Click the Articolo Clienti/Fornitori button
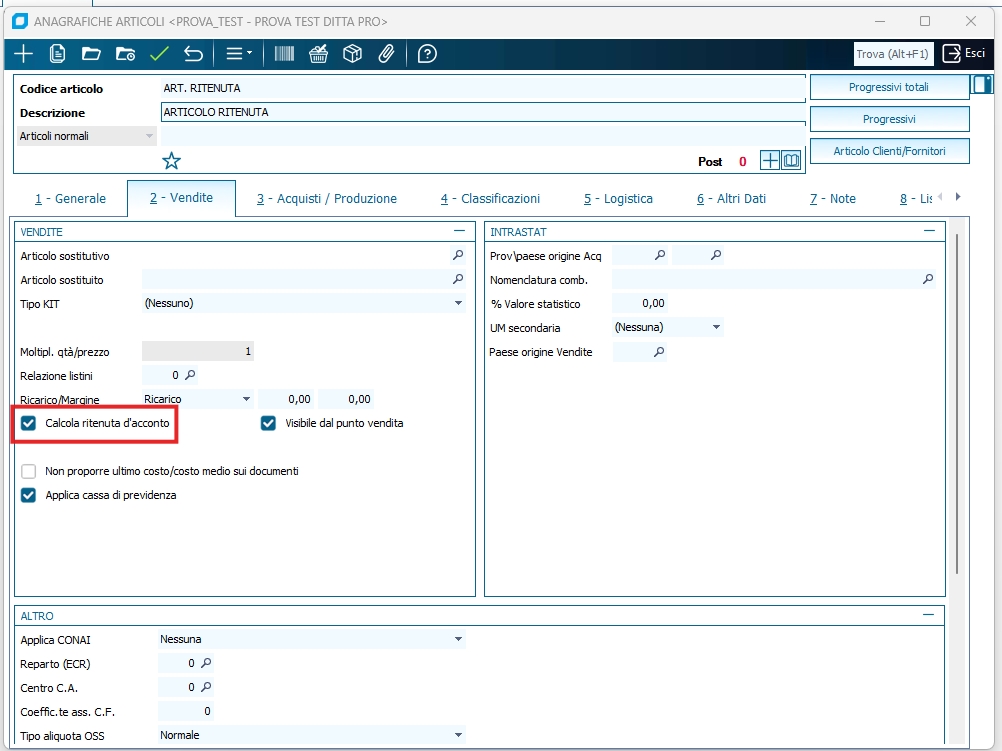 [x=888, y=151]
